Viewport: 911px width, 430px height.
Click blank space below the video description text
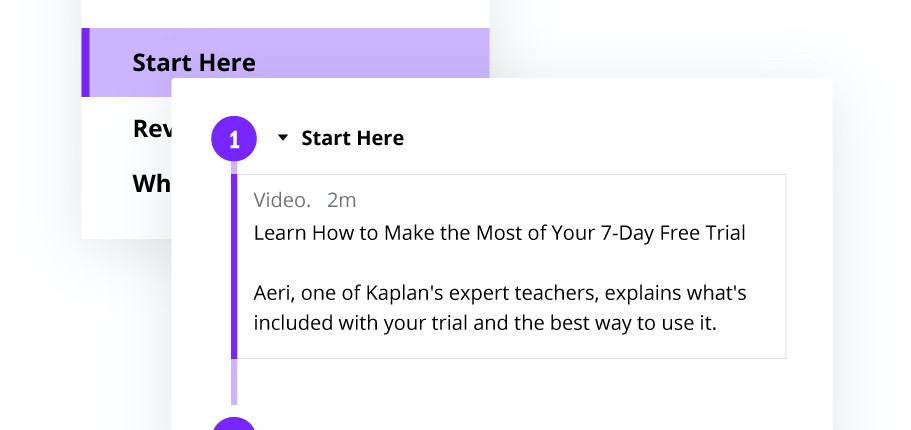pos(510,347)
